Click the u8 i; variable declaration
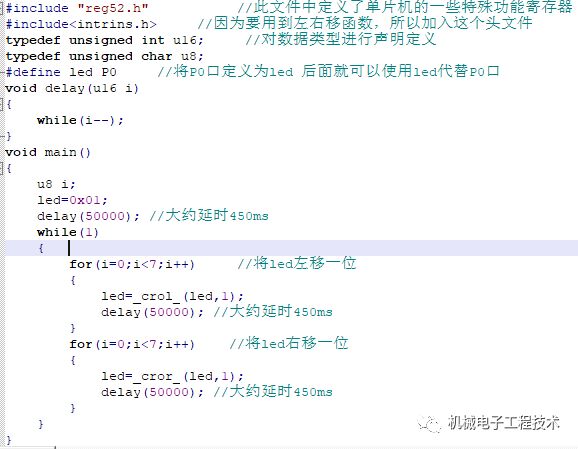Screen dimensions: 578x449 click(x=56, y=184)
